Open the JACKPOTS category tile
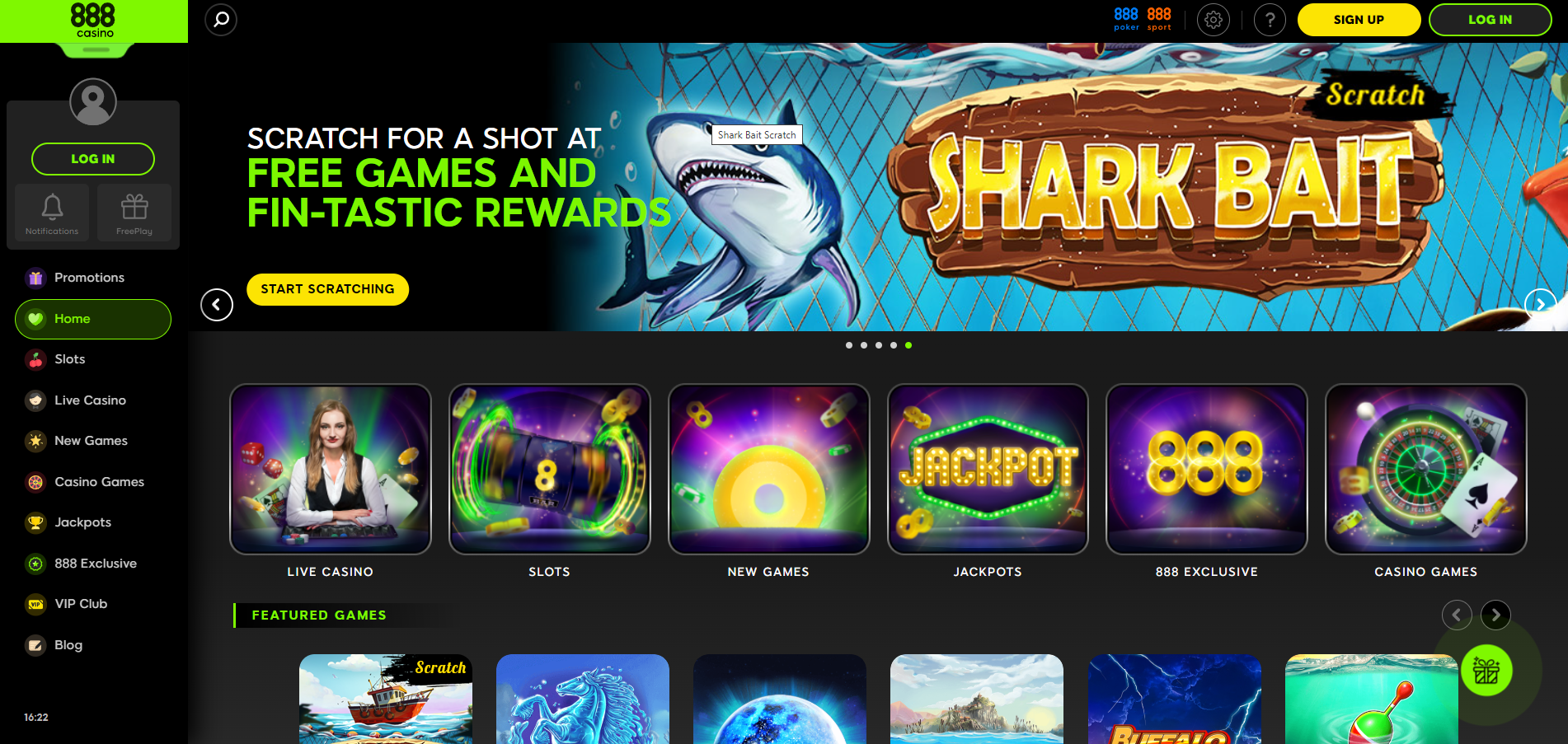This screenshot has width=1568, height=744. tap(988, 482)
